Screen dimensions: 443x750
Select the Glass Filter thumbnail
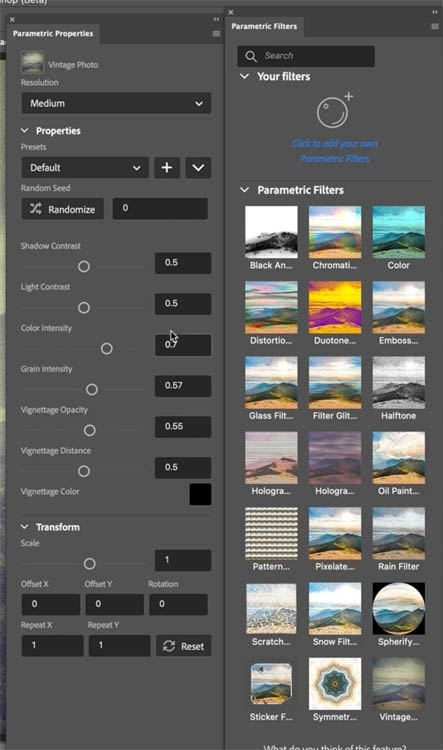point(271,383)
